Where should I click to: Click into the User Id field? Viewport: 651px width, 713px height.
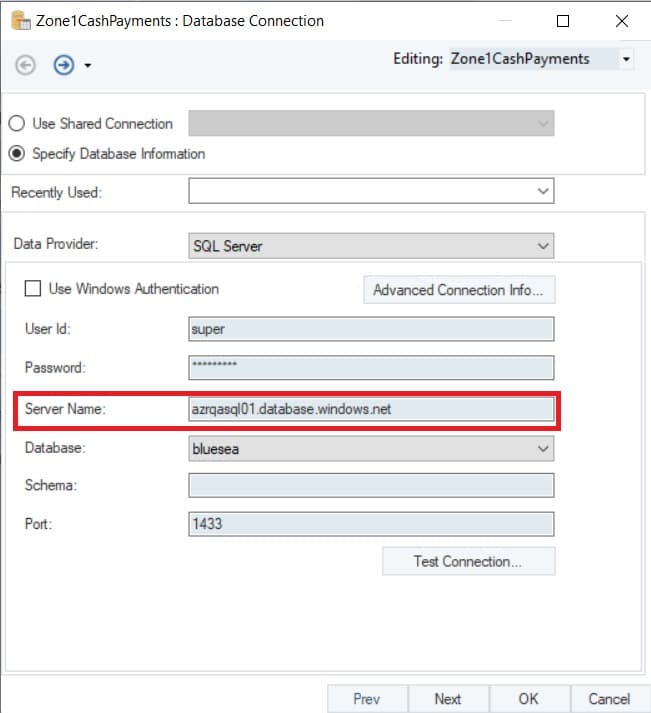point(370,329)
